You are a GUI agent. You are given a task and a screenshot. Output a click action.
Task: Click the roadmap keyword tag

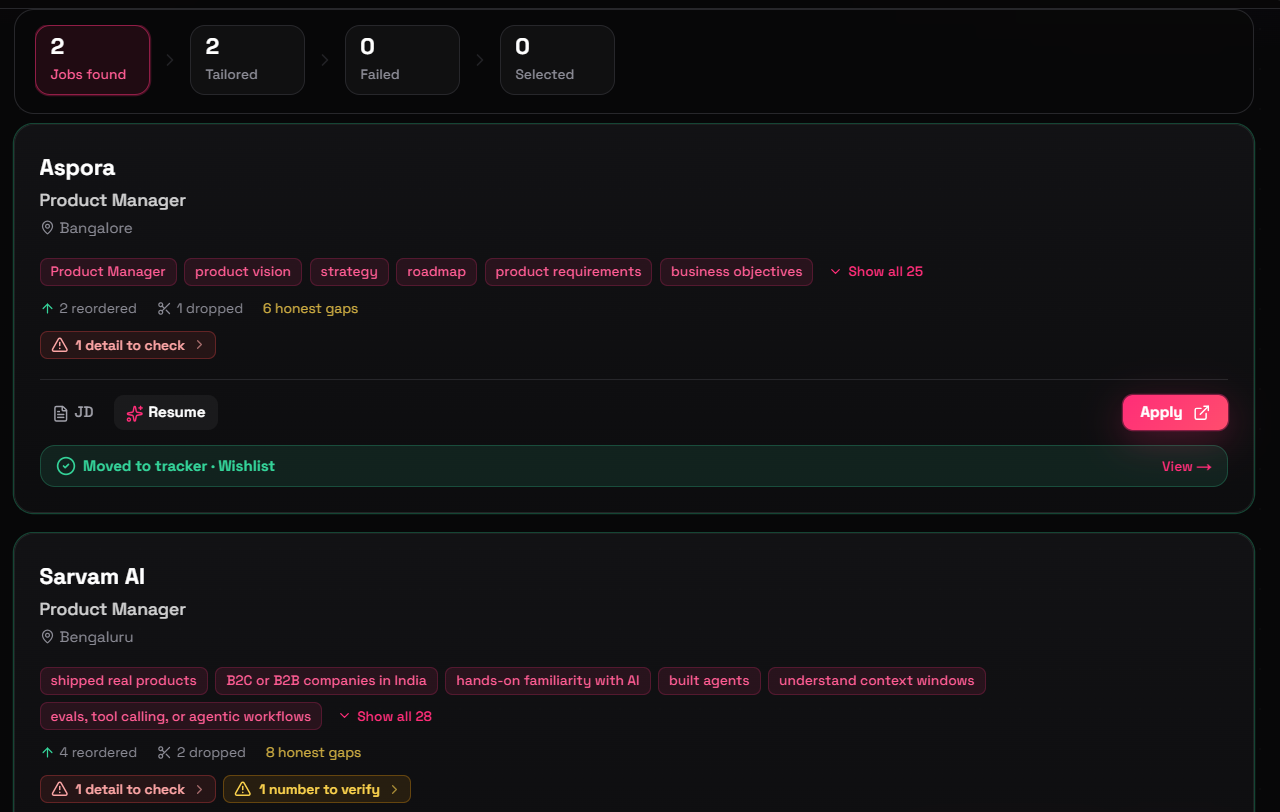click(437, 271)
